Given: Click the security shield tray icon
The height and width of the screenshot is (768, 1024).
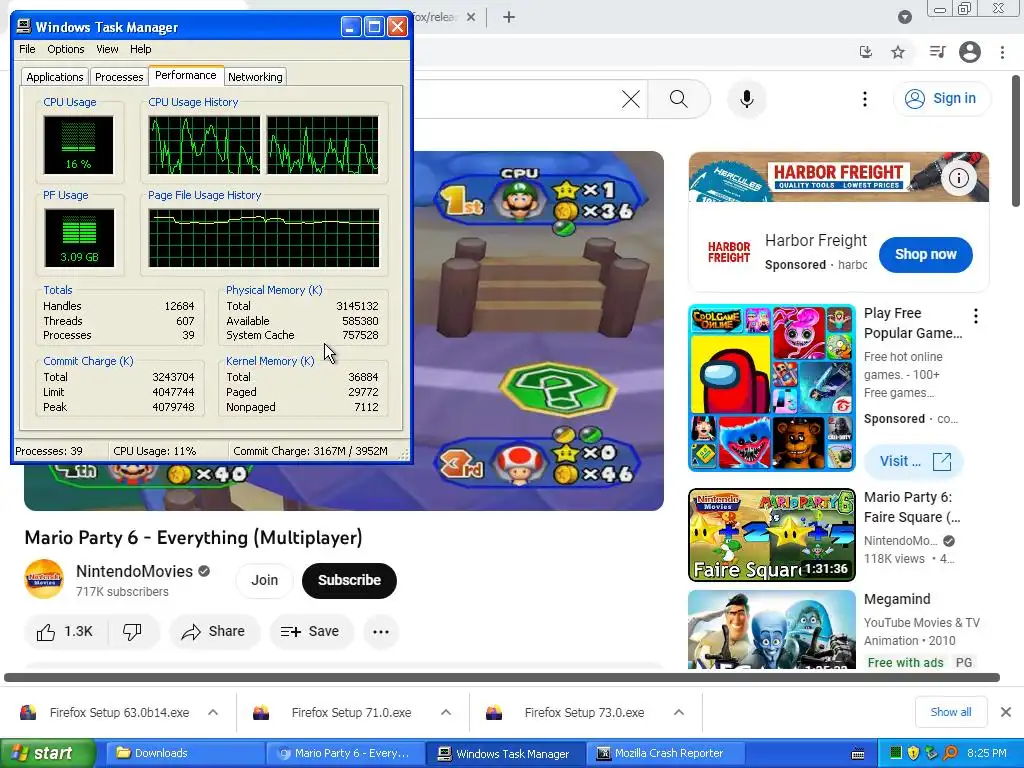Looking at the screenshot, I should click(913, 753).
